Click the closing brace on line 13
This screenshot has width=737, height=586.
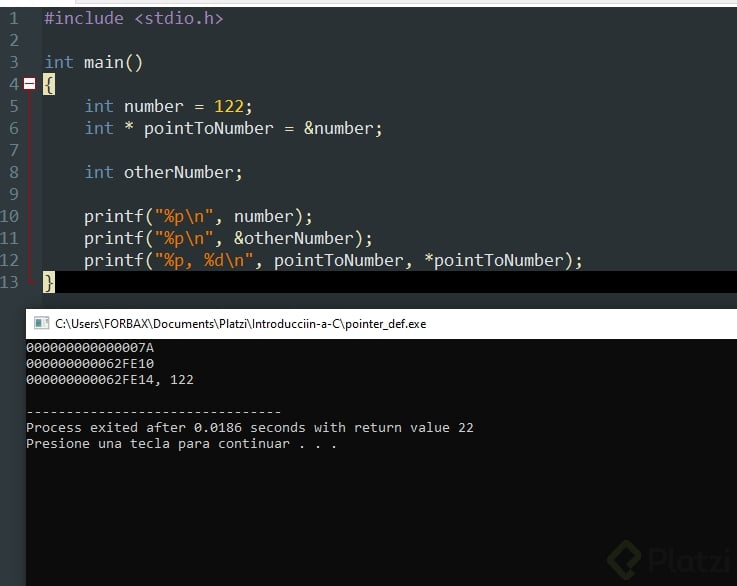tap(49, 282)
